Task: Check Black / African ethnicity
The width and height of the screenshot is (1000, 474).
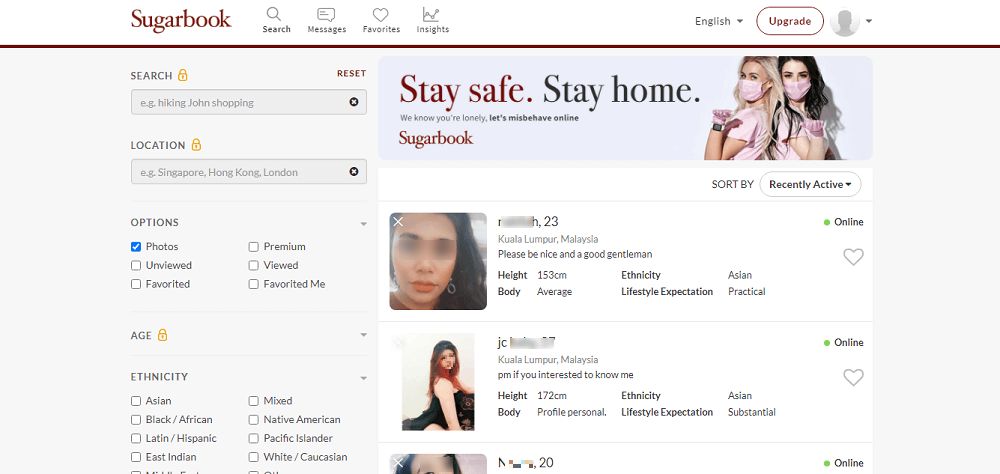Action: pos(136,420)
